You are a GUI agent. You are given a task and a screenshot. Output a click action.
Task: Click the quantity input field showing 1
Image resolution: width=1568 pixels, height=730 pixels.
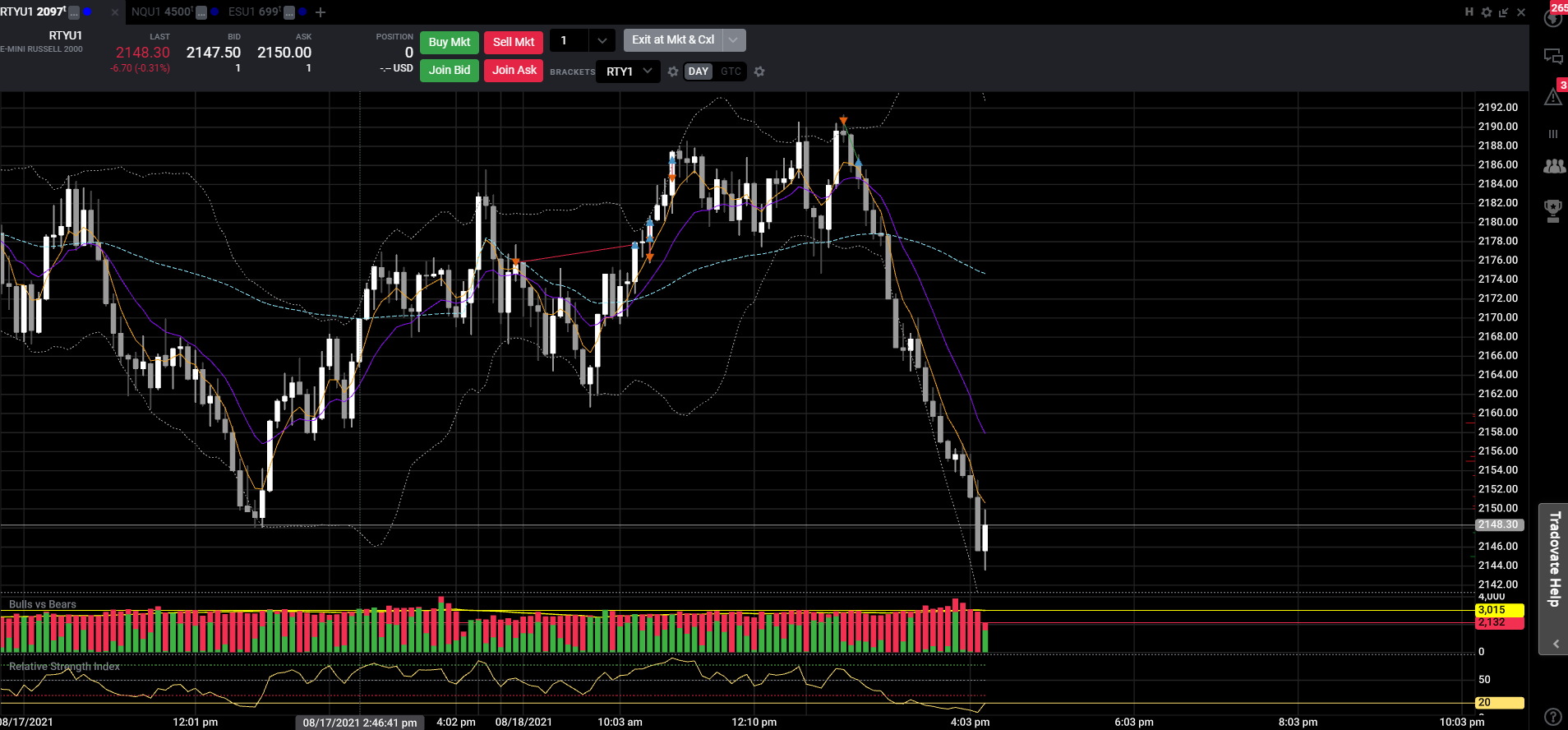(570, 40)
